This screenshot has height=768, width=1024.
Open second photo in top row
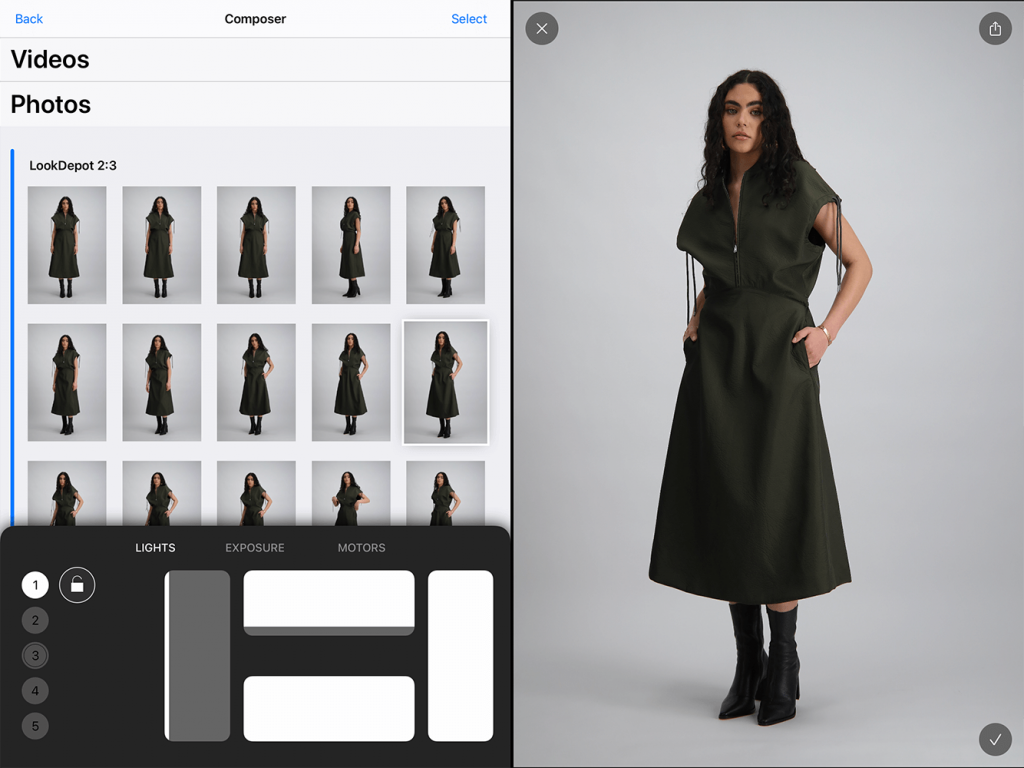pos(161,245)
